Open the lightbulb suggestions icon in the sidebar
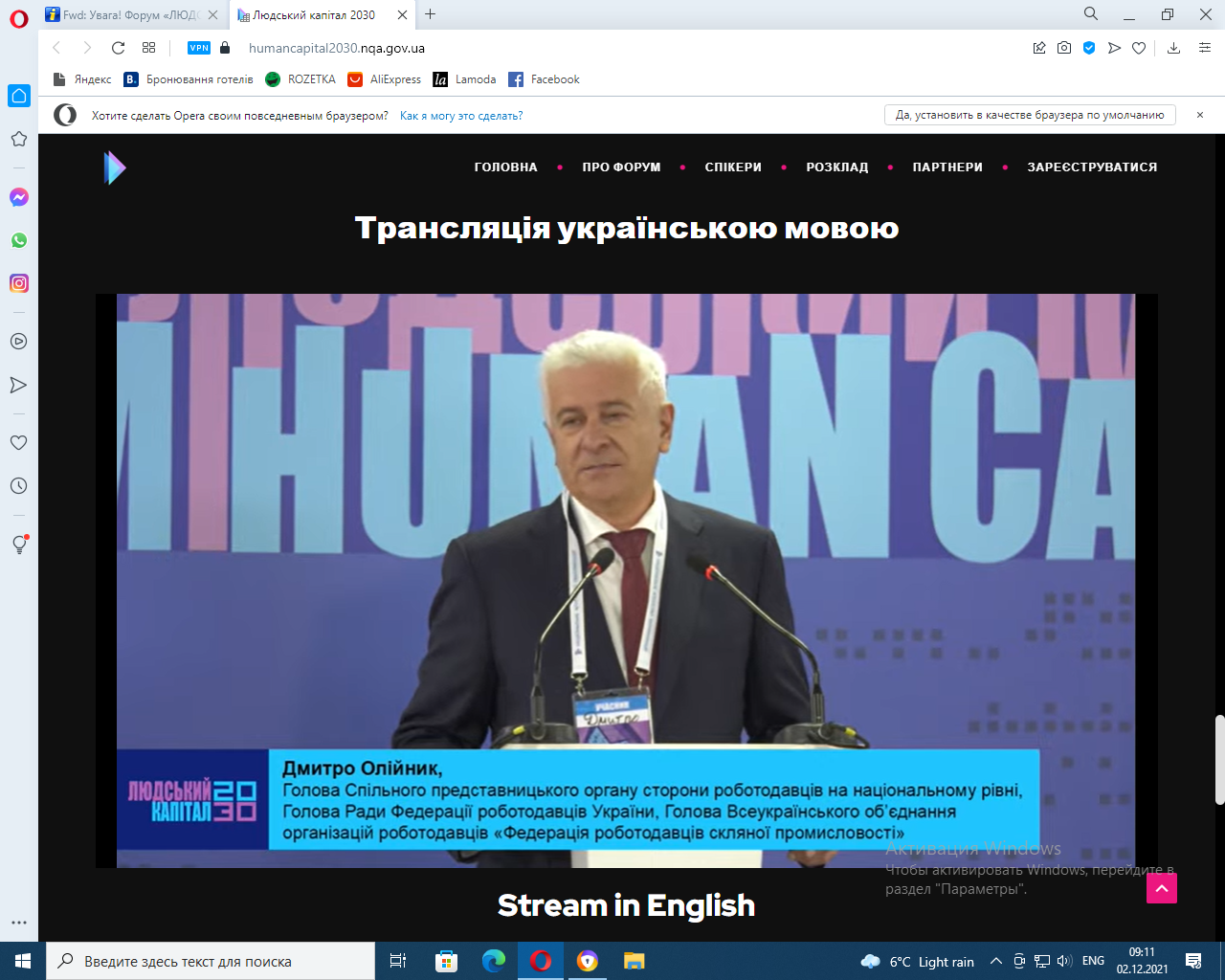Image resolution: width=1225 pixels, height=980 pixels. [x=19, y=545]
